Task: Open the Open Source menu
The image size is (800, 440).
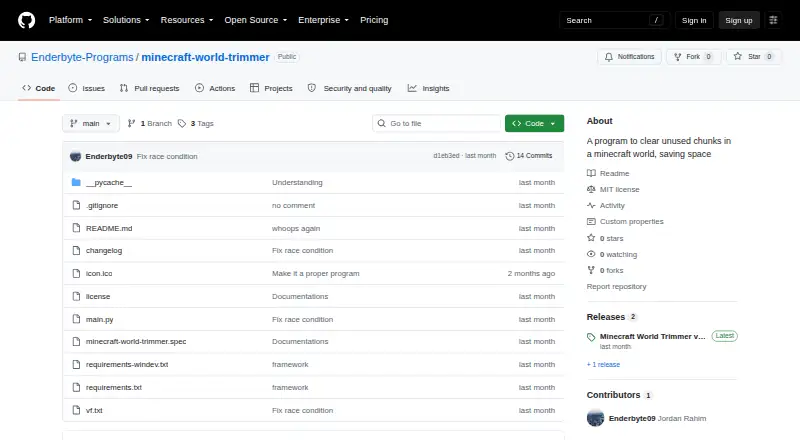Action: (256, 20)
